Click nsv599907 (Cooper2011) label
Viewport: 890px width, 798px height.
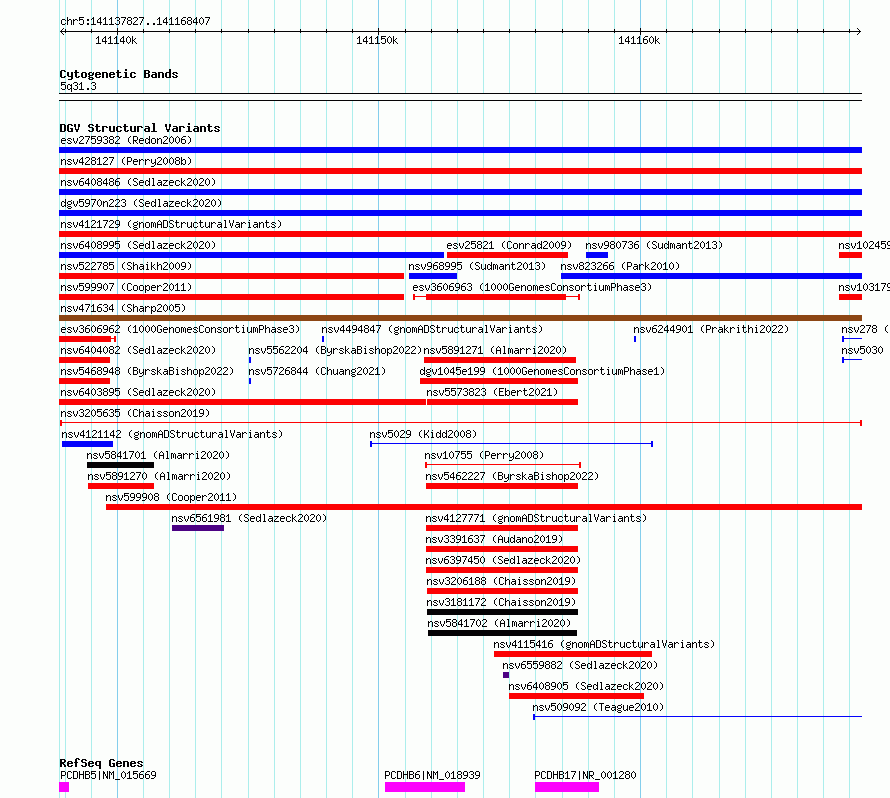(126, 287)
